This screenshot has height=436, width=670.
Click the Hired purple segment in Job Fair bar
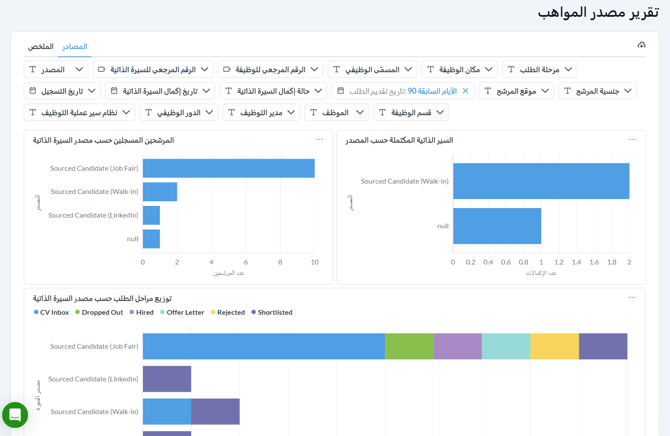(457, 346)
